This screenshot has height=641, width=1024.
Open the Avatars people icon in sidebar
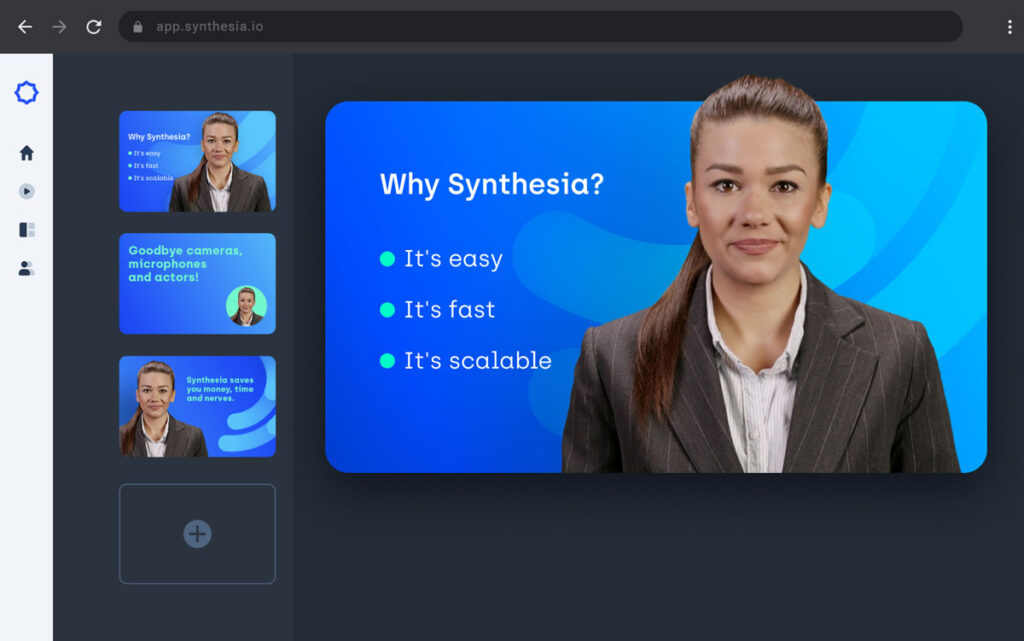[27, 268]
